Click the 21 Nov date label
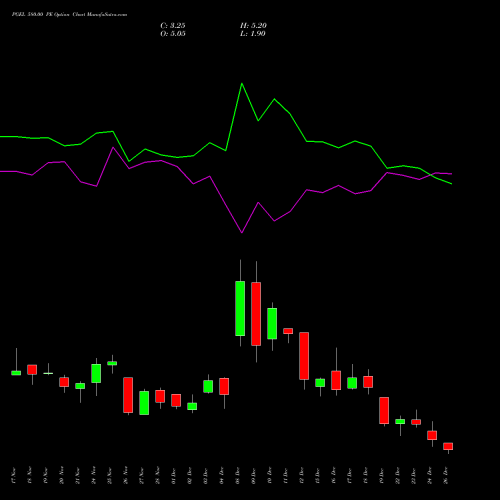 pyautogui.click(x=77, y=476)
